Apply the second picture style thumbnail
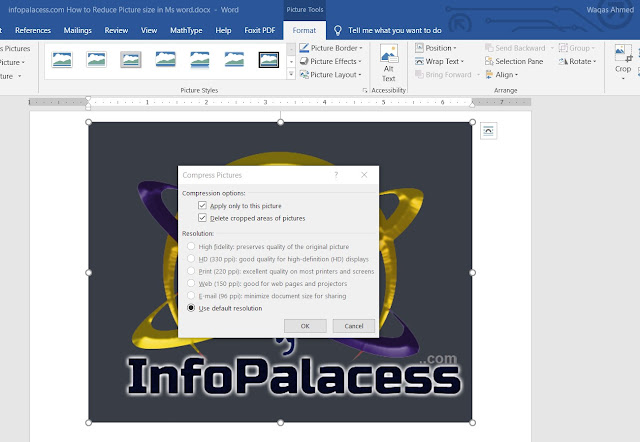This screenshot has width=640, height=442. tap(96, 60)
